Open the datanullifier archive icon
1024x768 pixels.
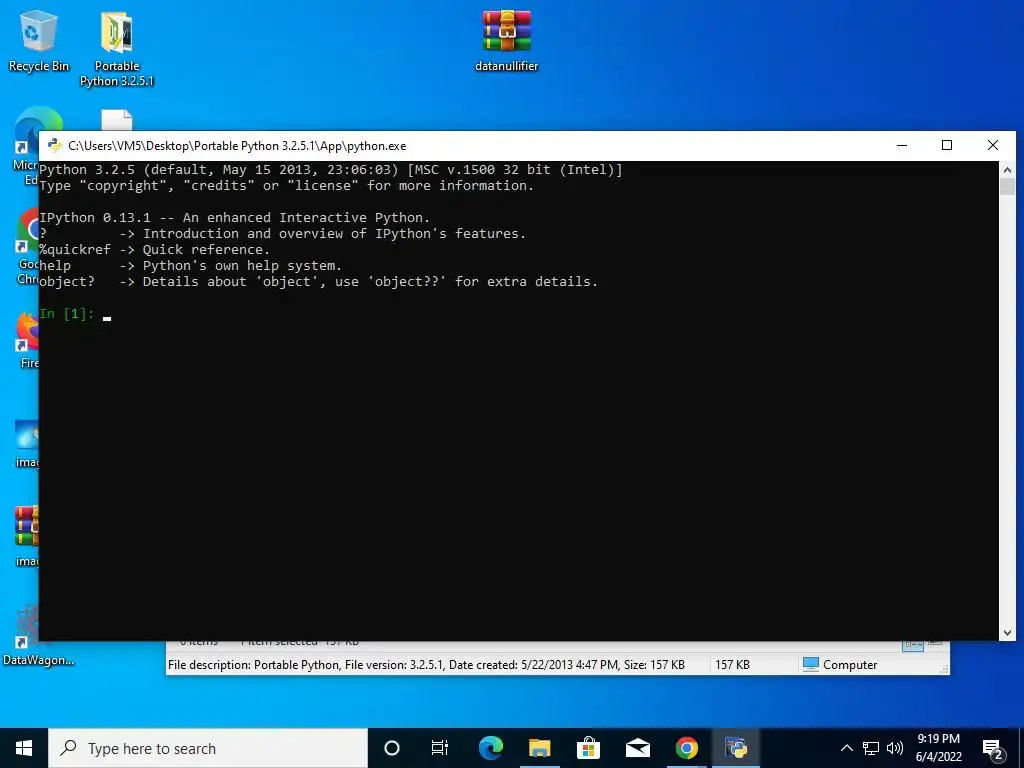click(507, 40)
